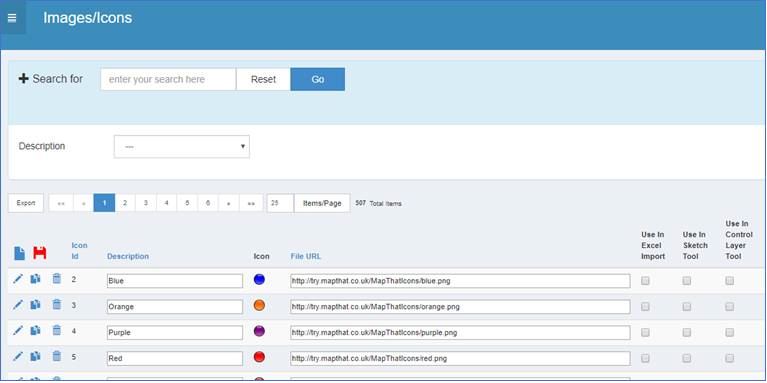Expand advanced search with the plus icon
767x383 pixels.
tap(23, 79)
